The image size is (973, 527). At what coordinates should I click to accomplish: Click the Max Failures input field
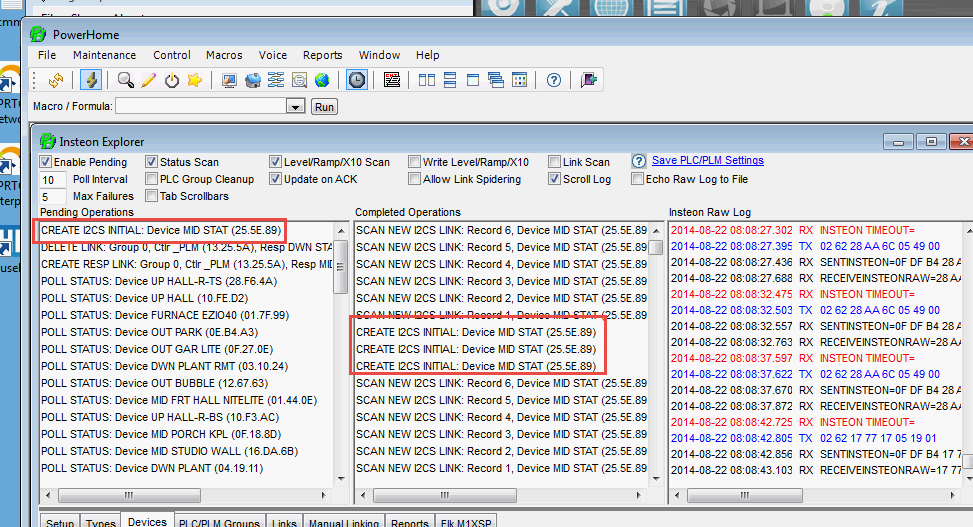pos(53,196)
